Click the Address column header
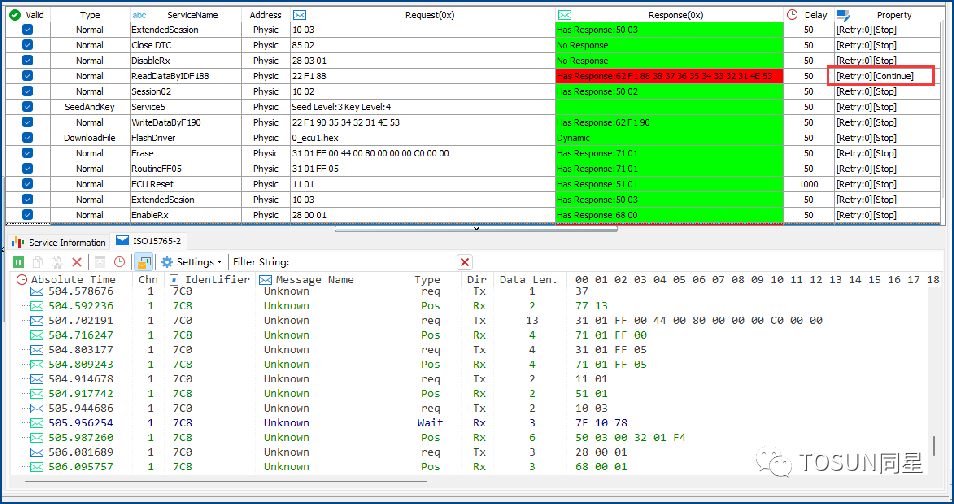The image size is (954, 504). (265, 15)
